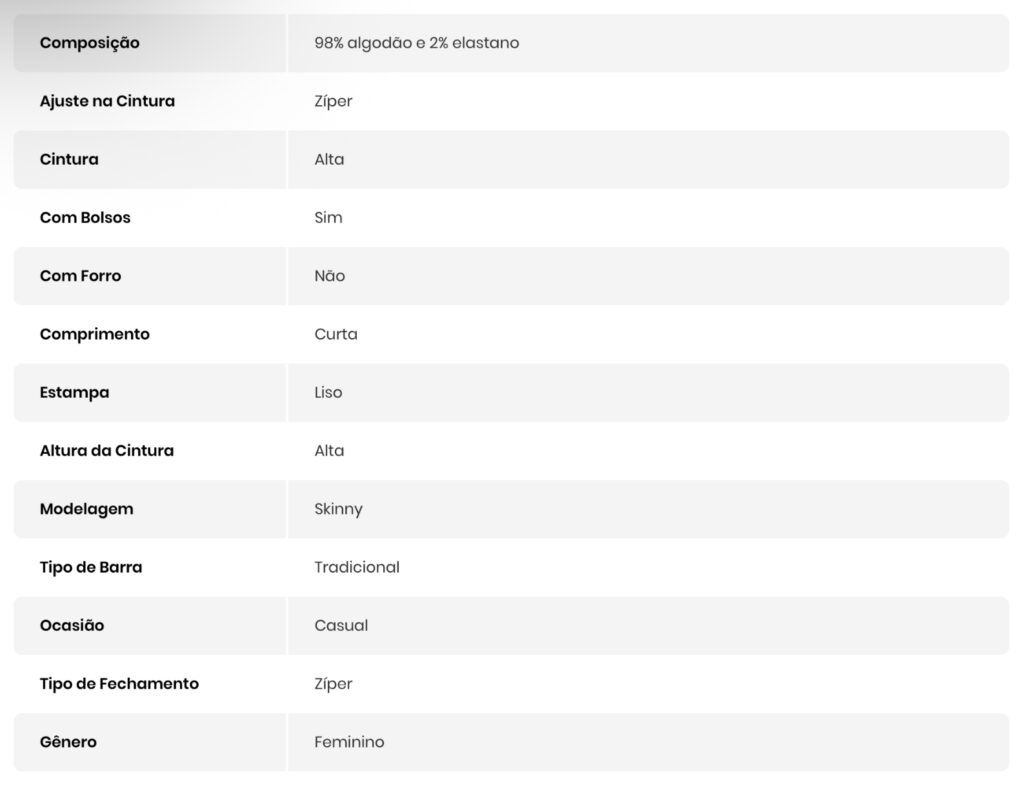
Task: Click the Modelagem label
Action: tap(86, 509)
